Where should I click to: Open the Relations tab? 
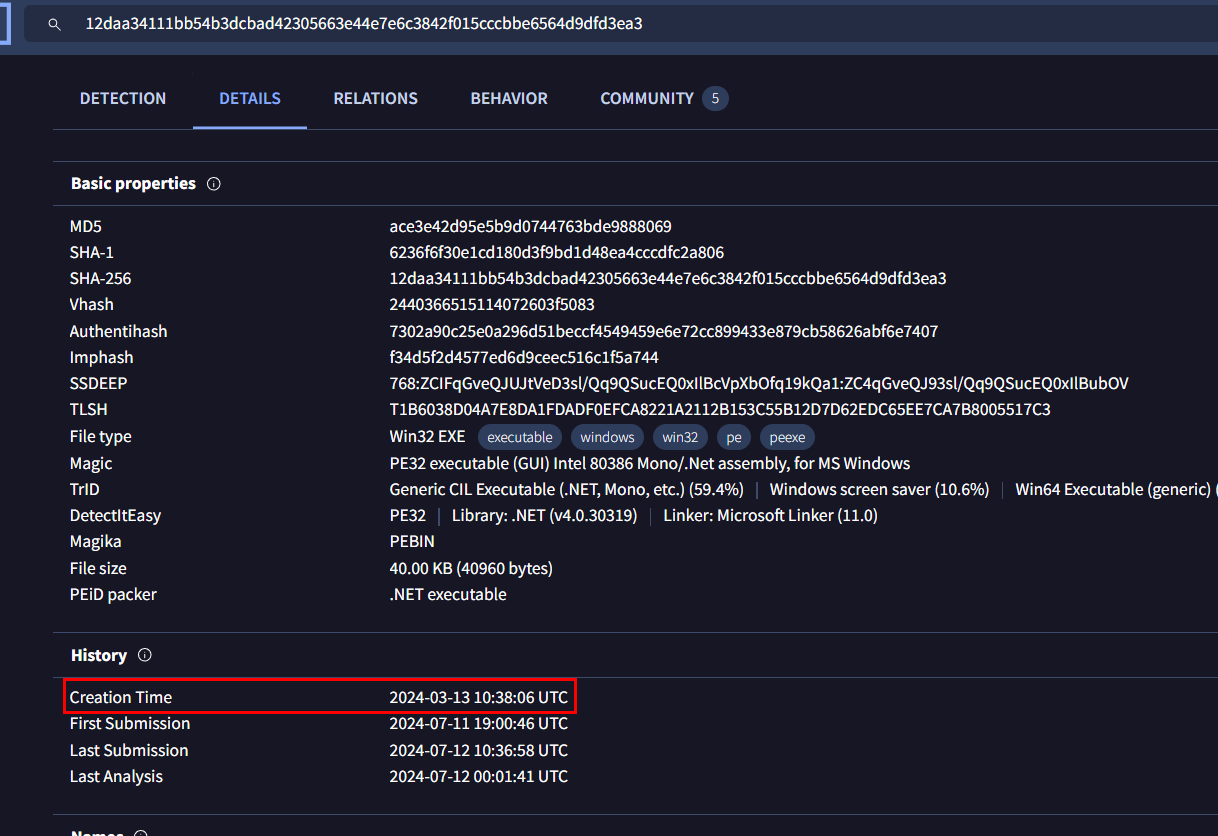point(375,98)
